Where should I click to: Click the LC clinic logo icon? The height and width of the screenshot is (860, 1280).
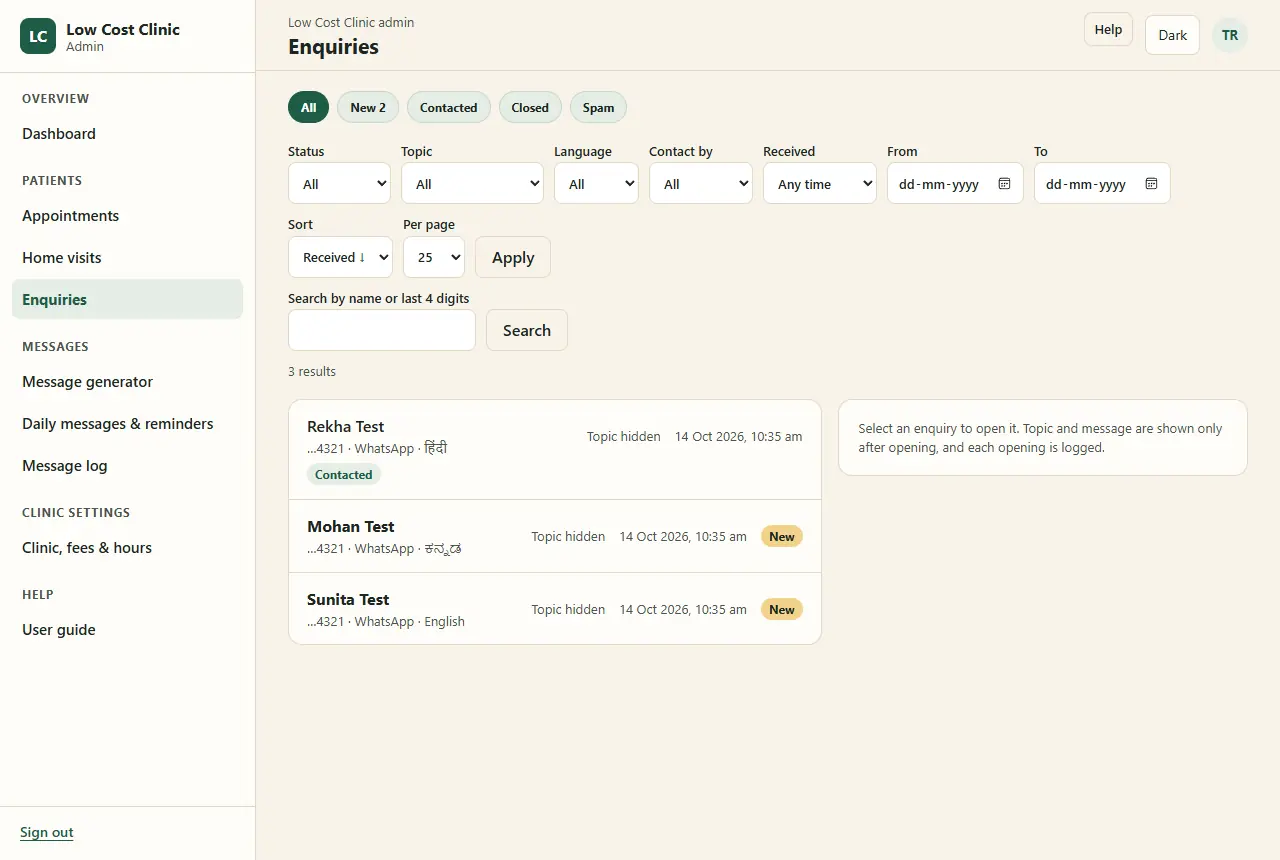point(38,36)
